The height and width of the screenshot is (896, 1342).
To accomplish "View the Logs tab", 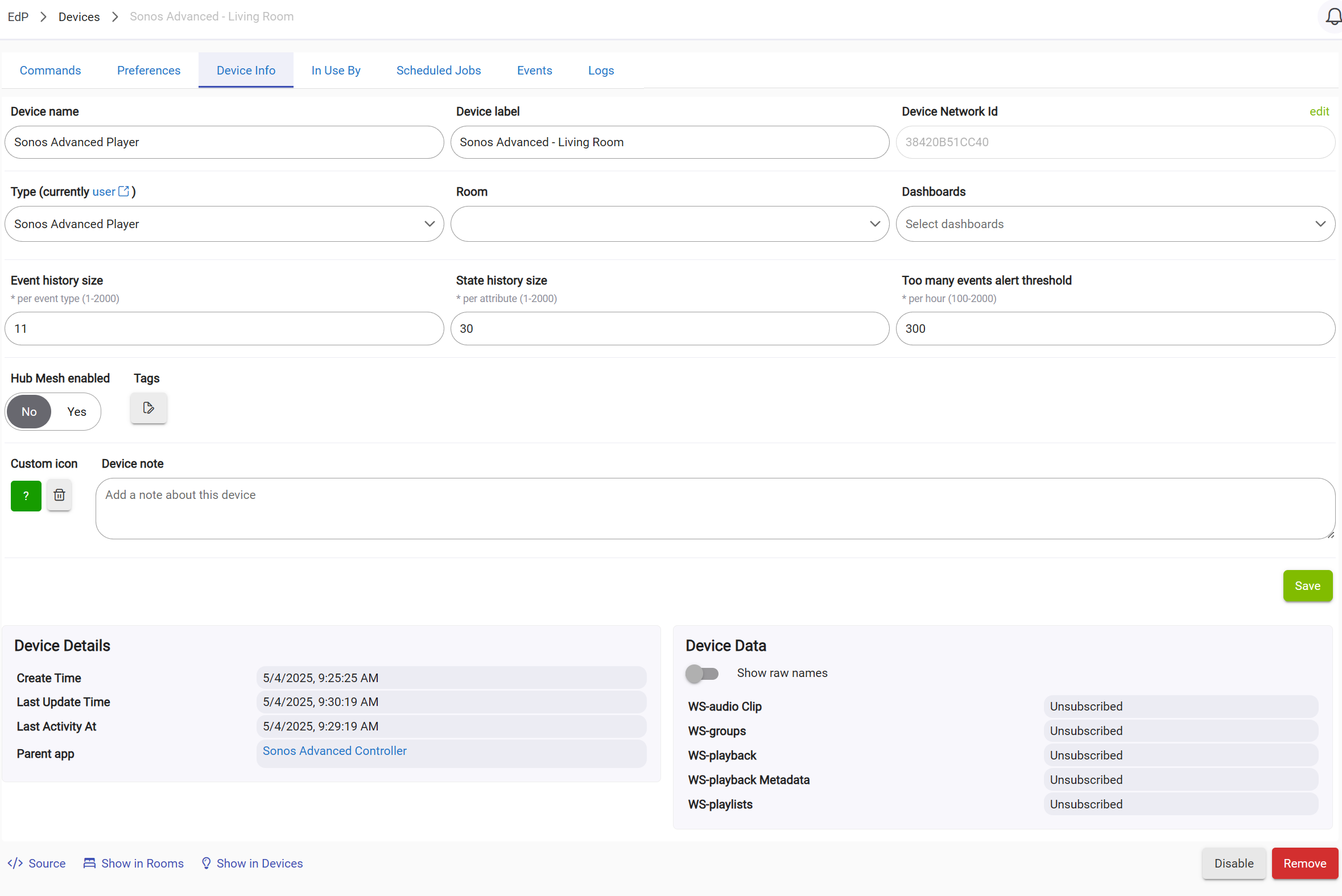I will tap(601, 71).
